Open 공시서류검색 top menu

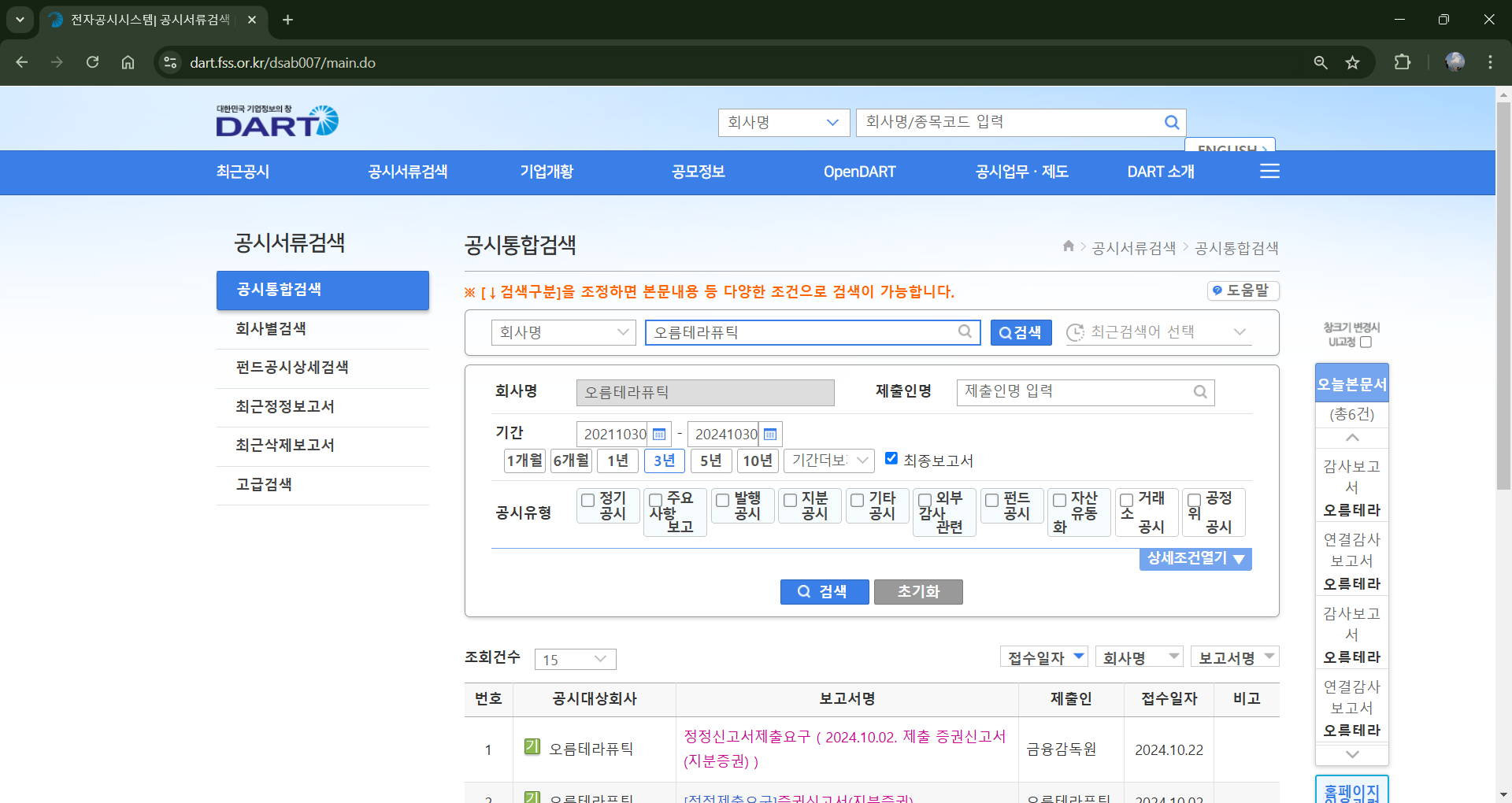[x=408, y=172]
